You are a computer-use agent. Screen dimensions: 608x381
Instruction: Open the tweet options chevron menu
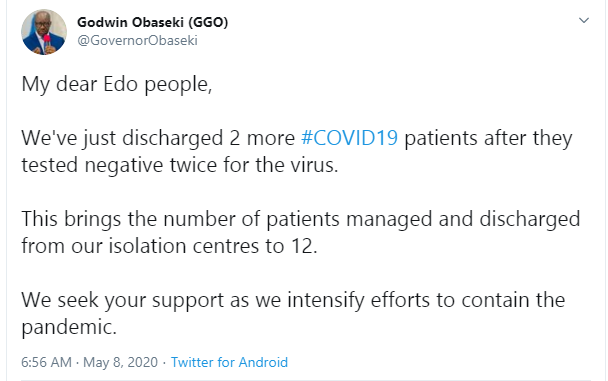[x=584, y=20]
